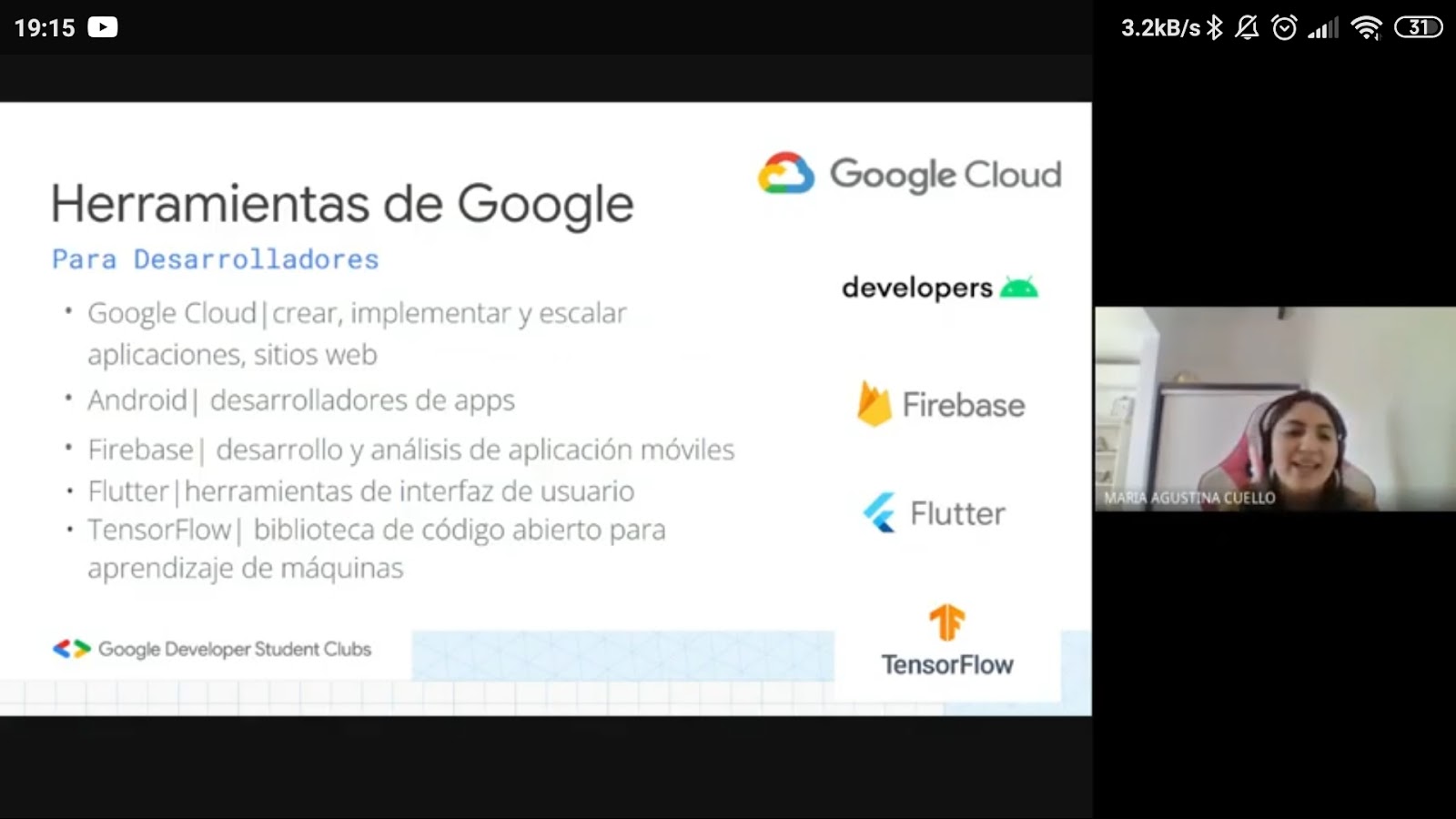Click the 'Flutter' logo wordmark
Image resolution: width=1456 pixels, height=819 pixels.
(x=958, y=513)
